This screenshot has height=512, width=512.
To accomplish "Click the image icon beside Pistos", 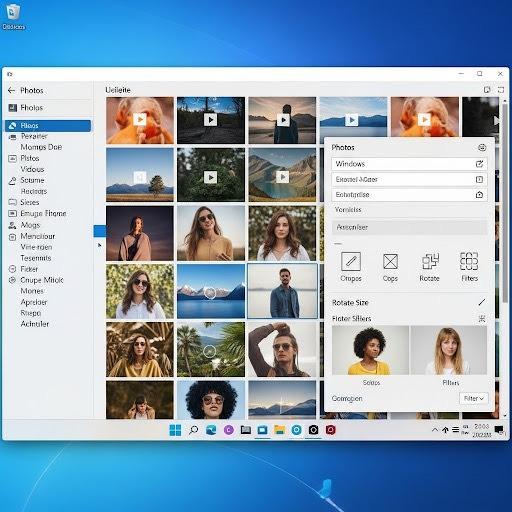I will click(12, 158).
